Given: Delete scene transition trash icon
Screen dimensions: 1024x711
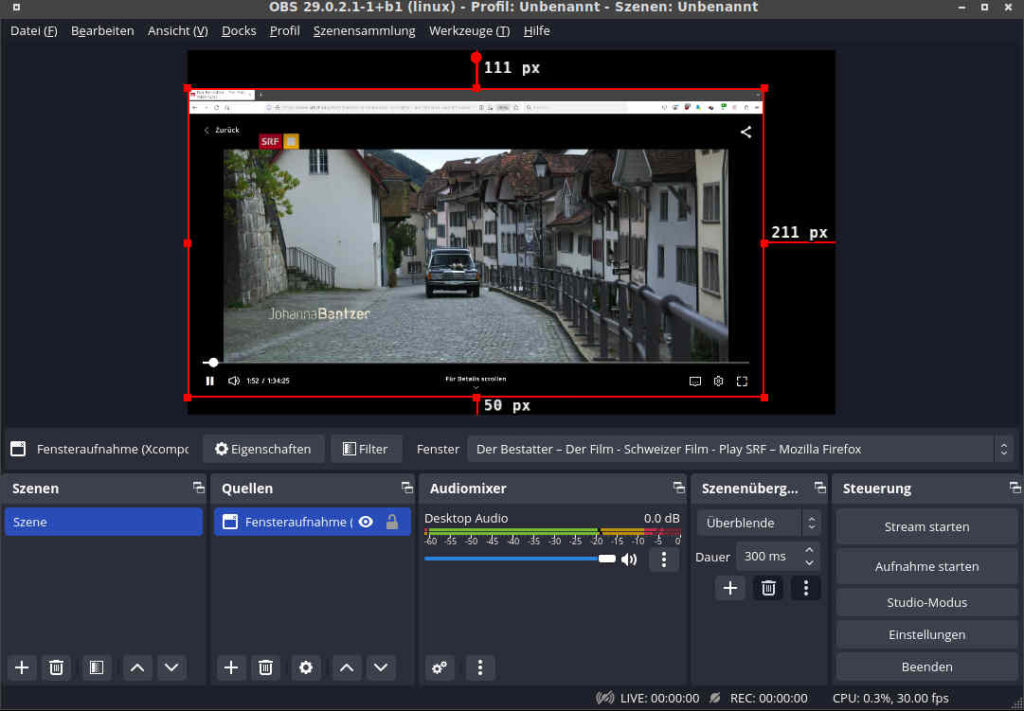Looking at the screenshot, I should (x=768, y=588).
